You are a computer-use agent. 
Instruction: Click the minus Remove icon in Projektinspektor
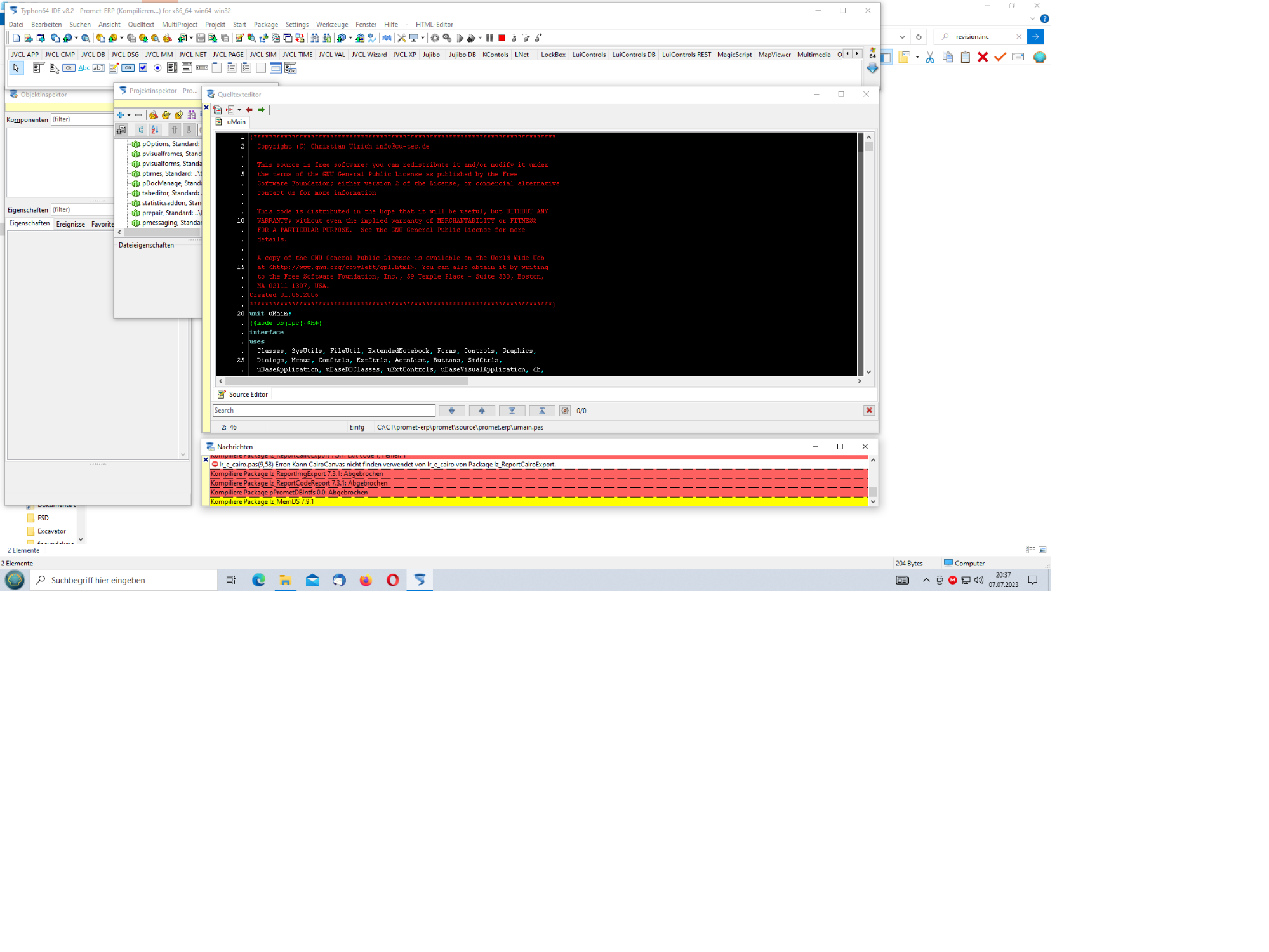click(x=138, y=115)
